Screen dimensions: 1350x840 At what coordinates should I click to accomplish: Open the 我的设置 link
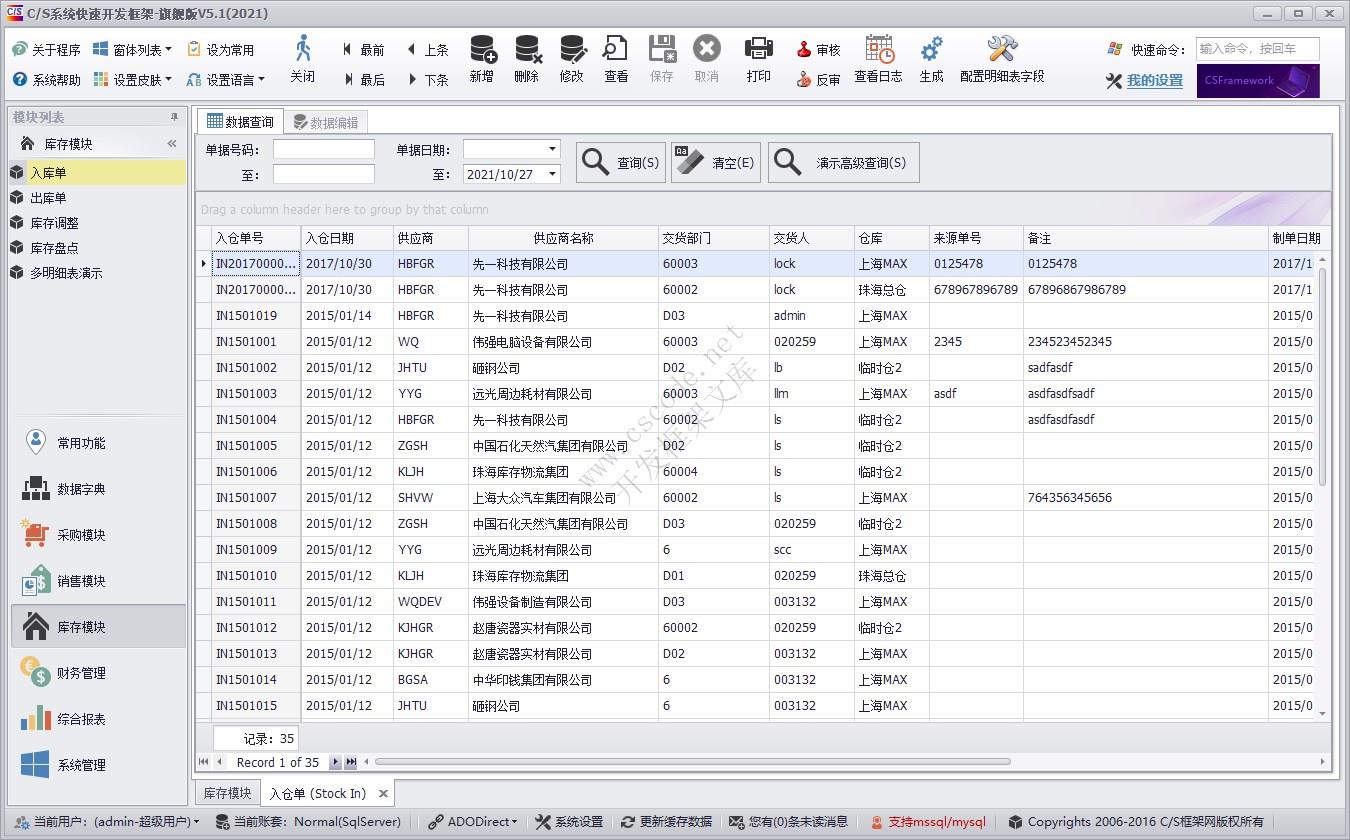pos(1154,81)
